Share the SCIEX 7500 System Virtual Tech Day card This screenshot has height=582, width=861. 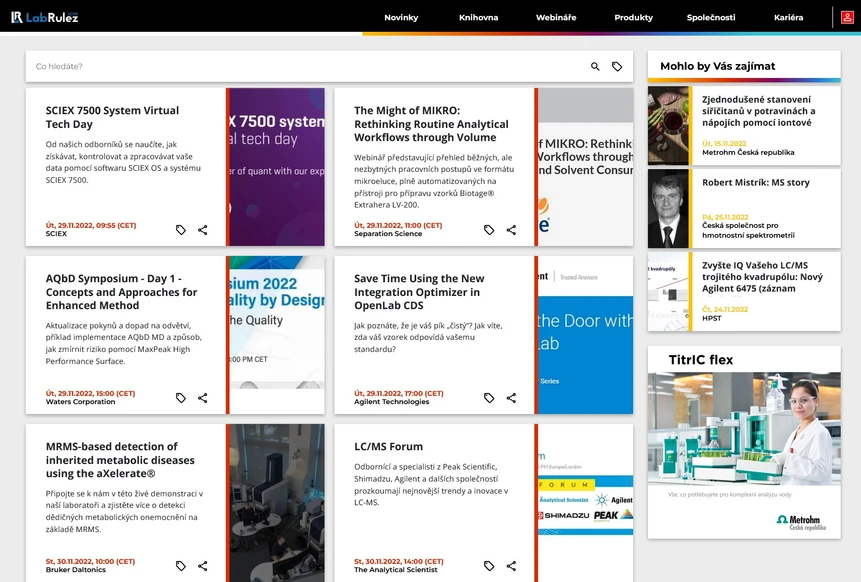[x=203, y=230]
